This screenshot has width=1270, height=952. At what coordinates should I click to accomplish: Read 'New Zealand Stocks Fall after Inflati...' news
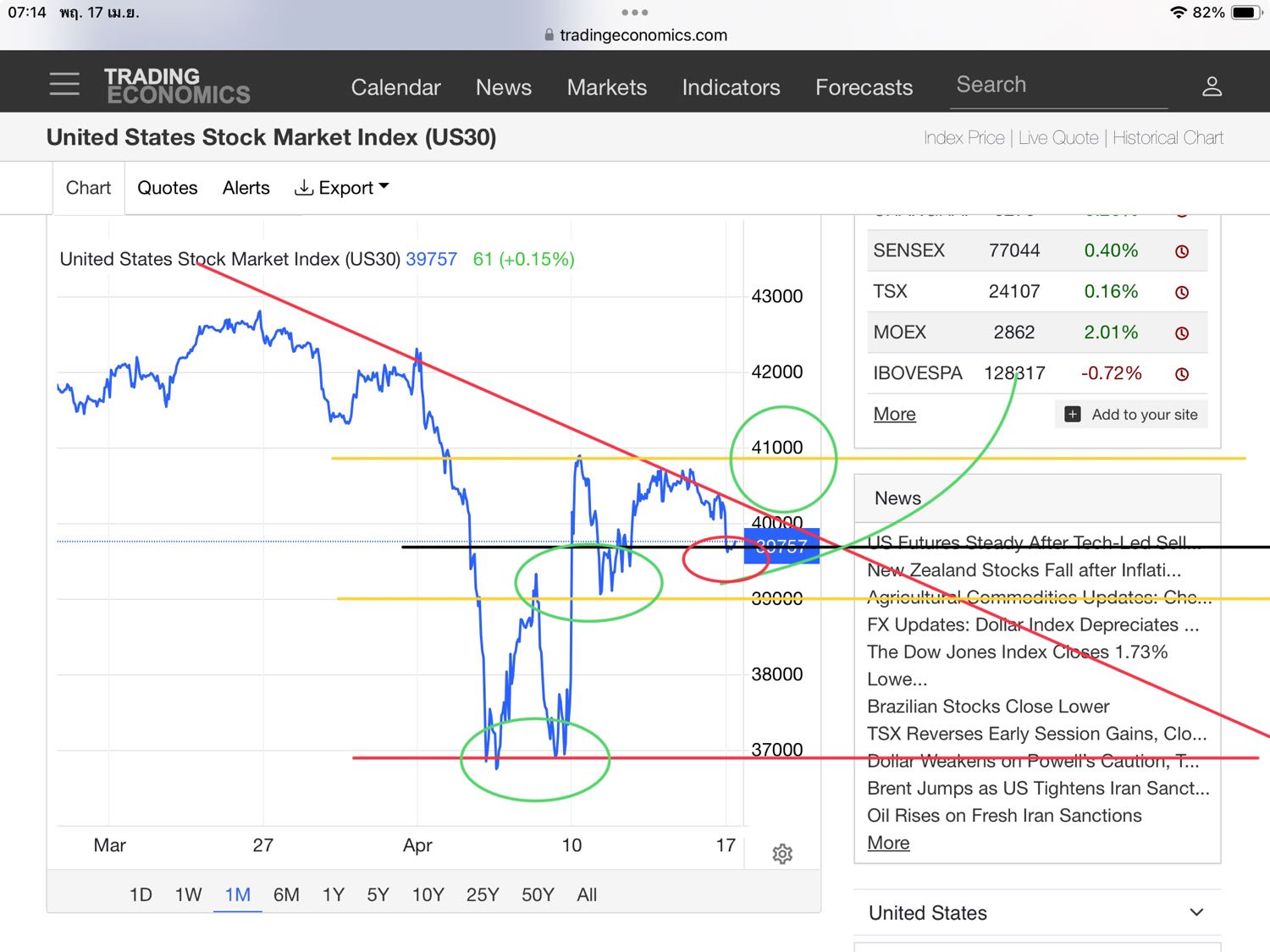tap(1024, 570)
